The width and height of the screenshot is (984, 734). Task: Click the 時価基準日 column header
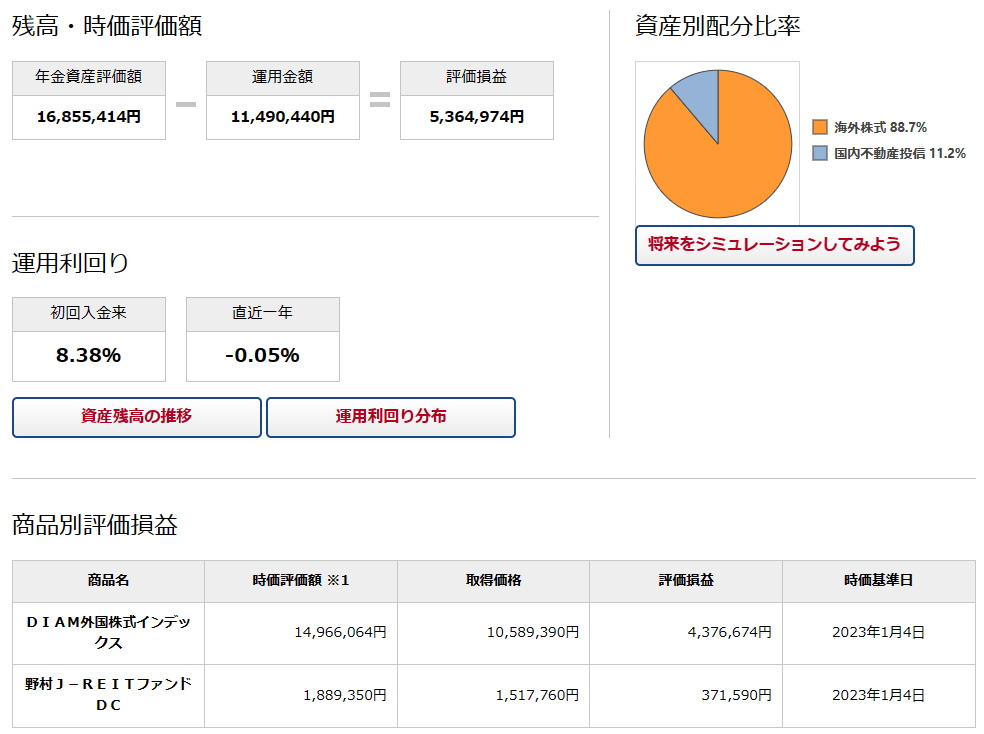click(x=878, y=581)
